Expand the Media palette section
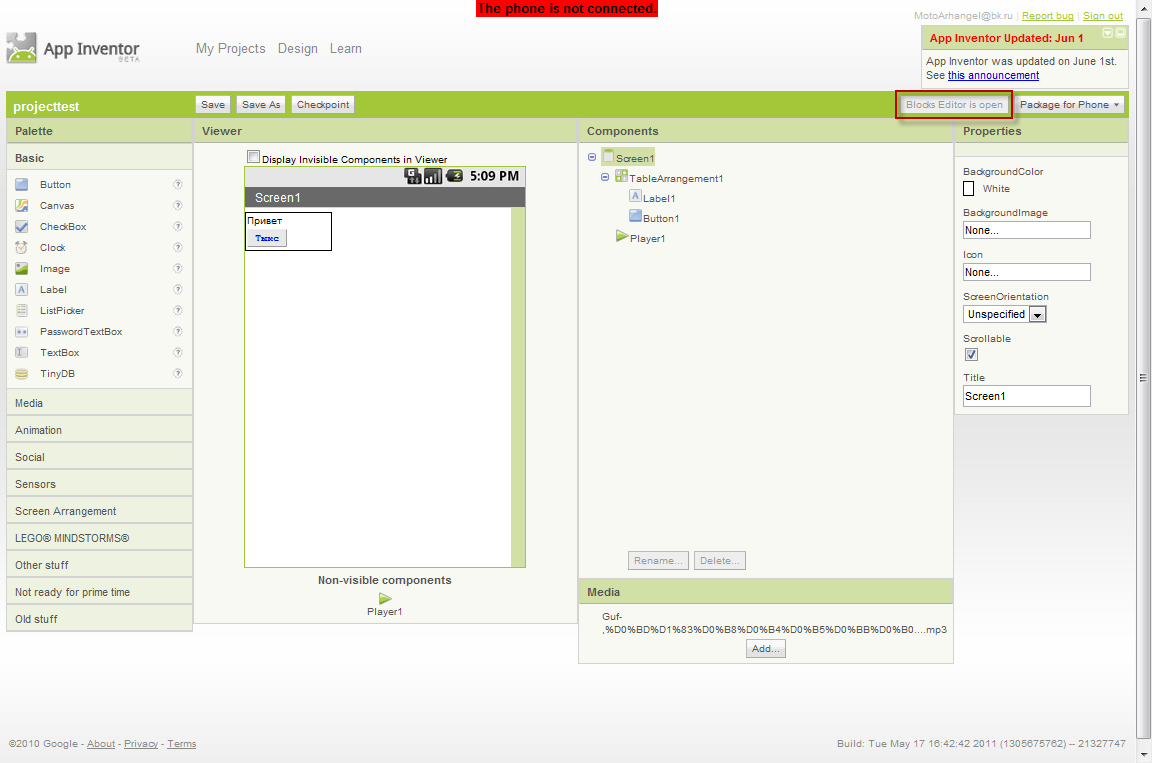This screenshot has height=763, width=1152. coord(99,403)
